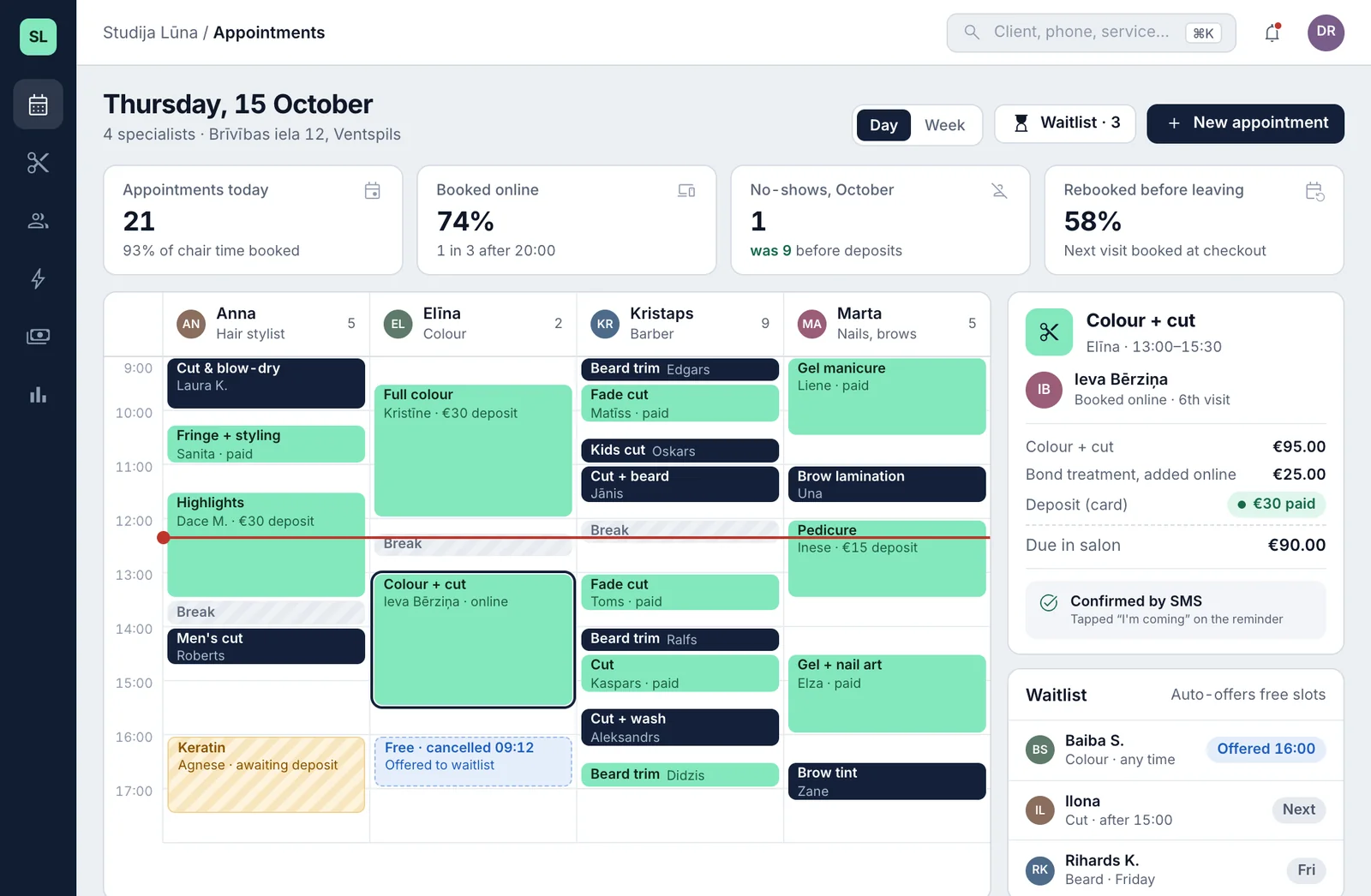
Task: Click the Fri badge for Rihards K.
Action: tap(1306, 870)
